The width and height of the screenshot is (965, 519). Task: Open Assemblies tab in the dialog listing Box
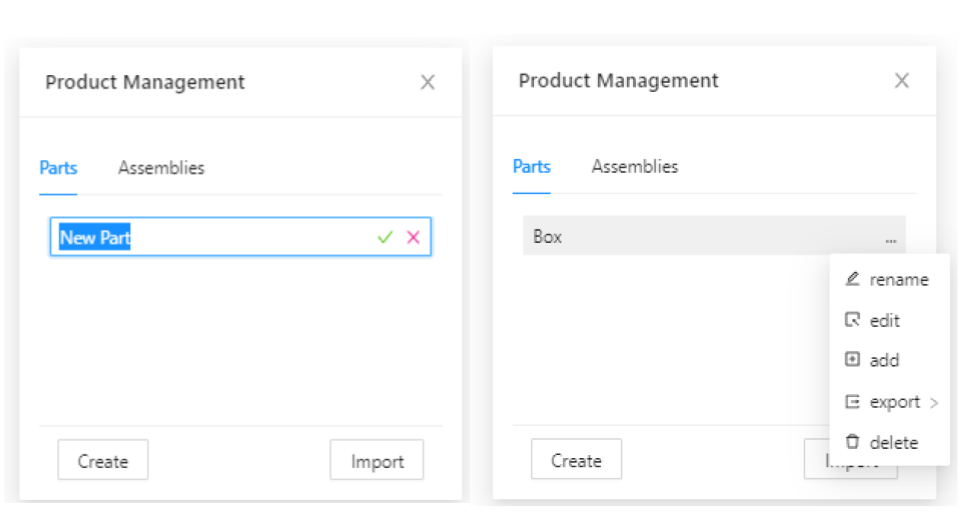(x=634, y=167)
